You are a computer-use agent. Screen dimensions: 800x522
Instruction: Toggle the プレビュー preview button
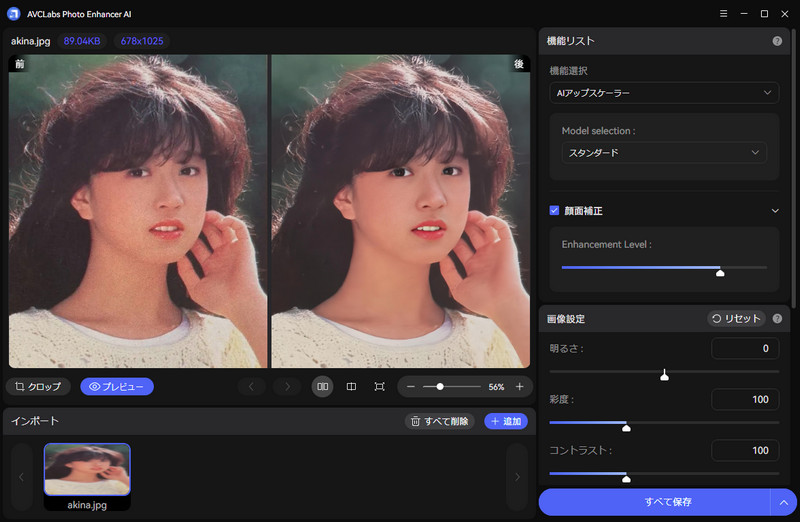[117, 387]
